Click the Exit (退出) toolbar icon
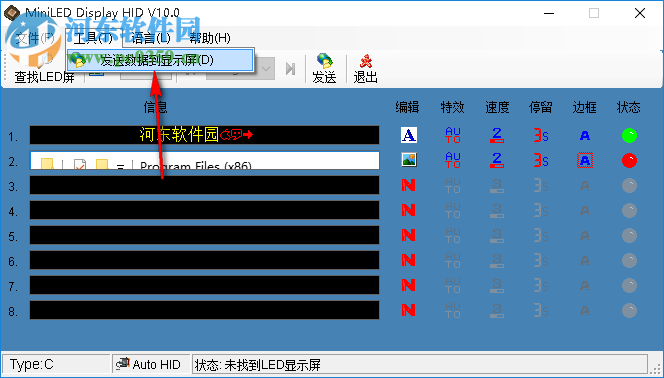 (365, 69)
